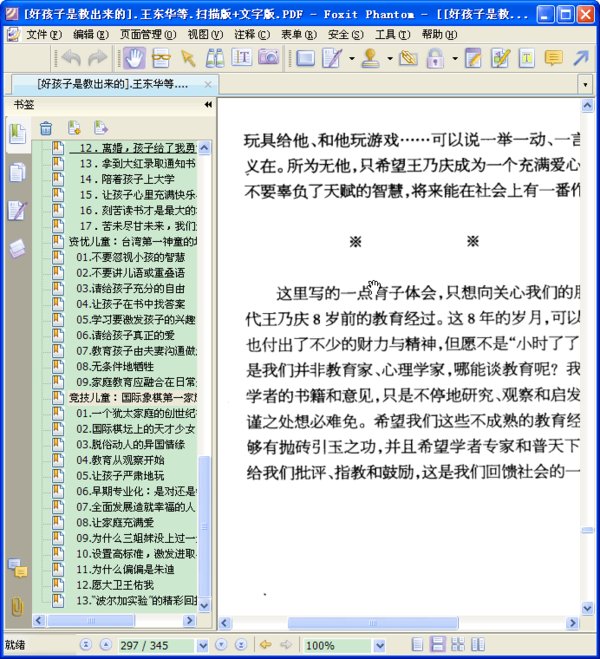The image size is (600, 659).
Task: Open the Signatures panel sidebar icon
Action: 18,210
